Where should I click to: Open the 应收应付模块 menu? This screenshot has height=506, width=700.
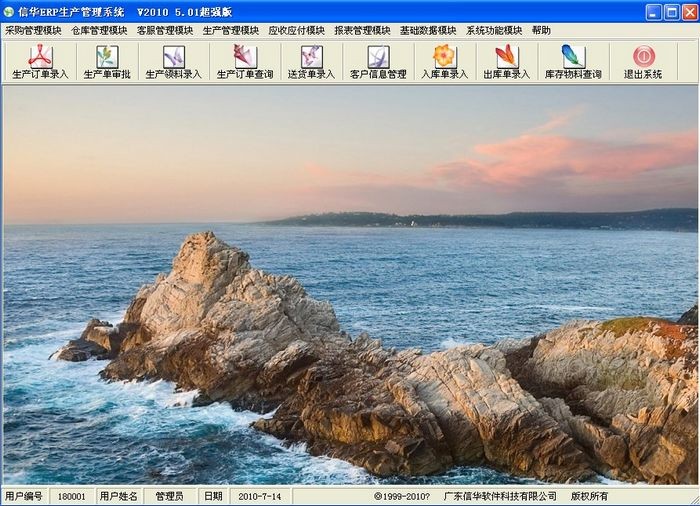tap(296, 31)
